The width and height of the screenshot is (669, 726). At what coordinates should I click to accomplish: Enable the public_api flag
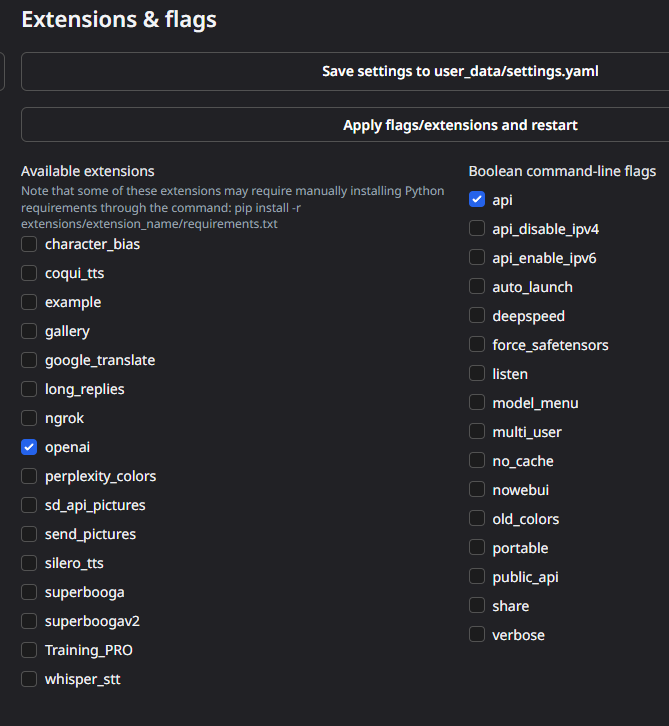click(477, 577)
